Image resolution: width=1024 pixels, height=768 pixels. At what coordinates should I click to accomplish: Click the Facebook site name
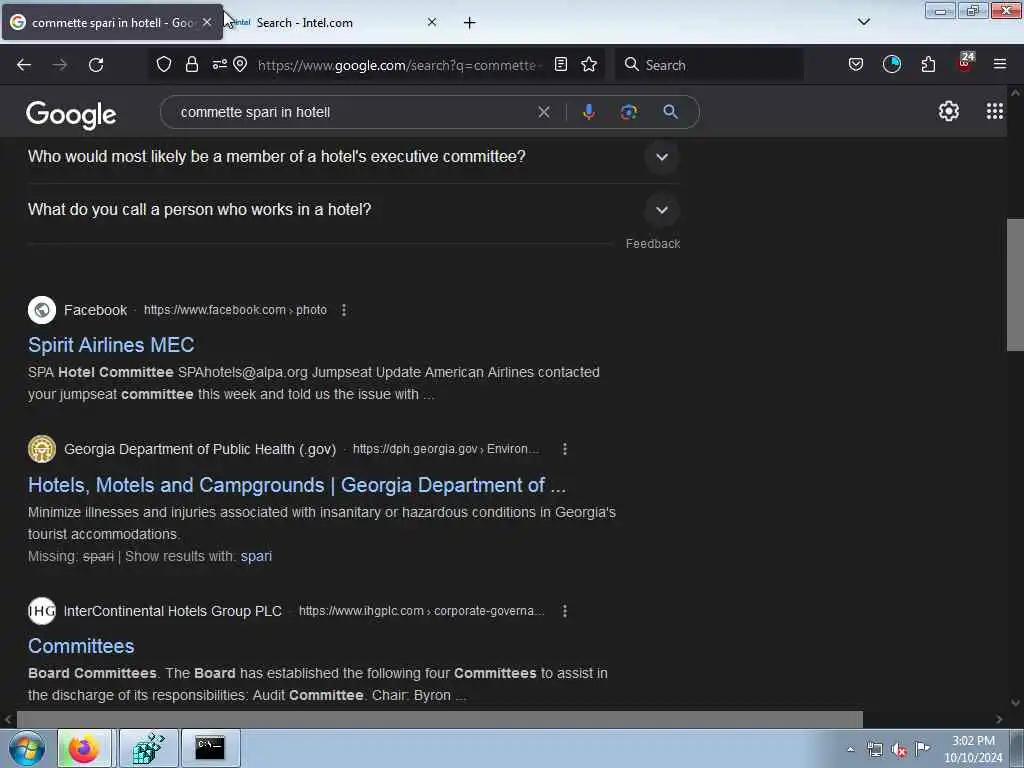[95, 310]
